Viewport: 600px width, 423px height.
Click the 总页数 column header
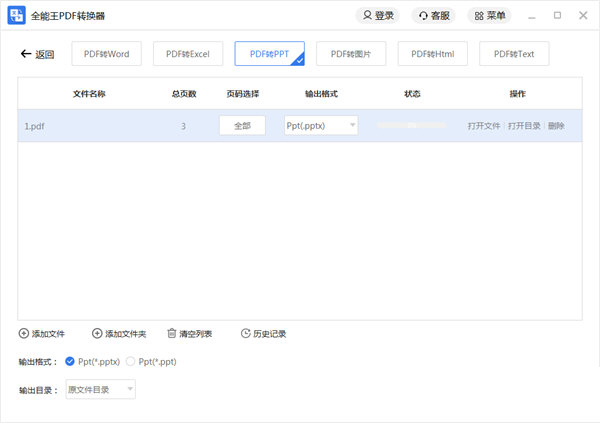(x=184, y=94)
